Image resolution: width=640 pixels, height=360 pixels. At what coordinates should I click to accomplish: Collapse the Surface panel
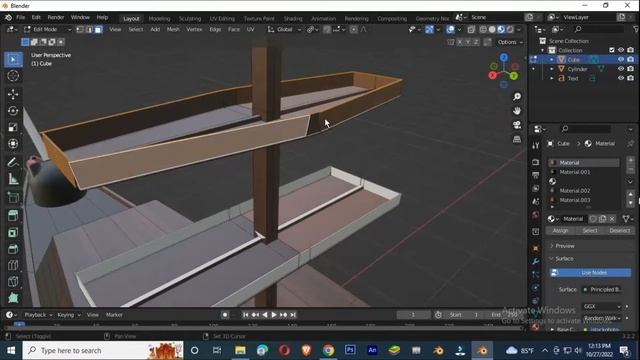(564, 259)
